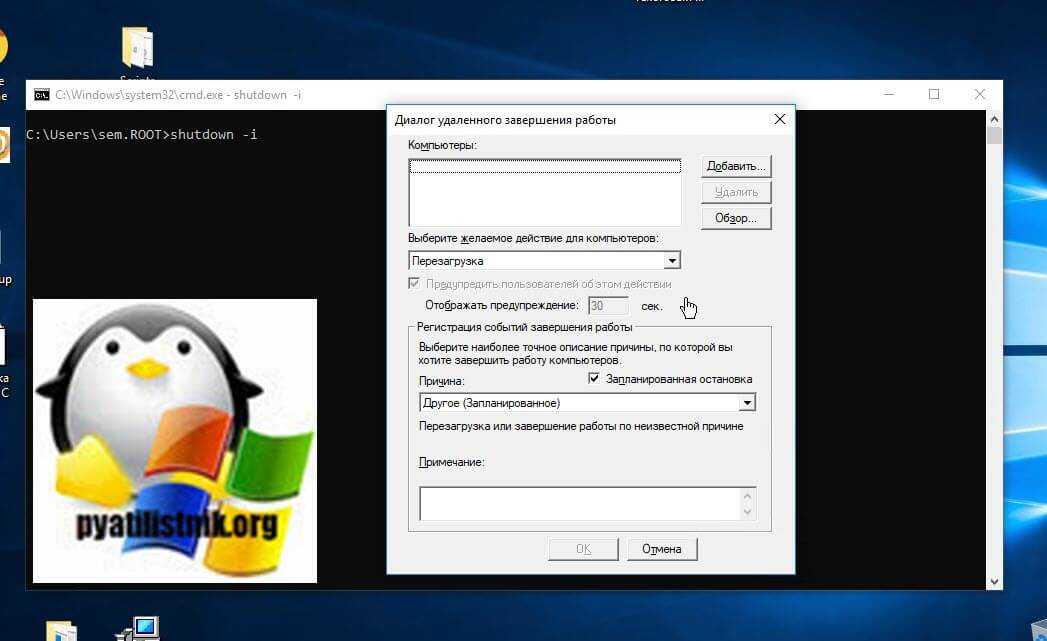
Task: Minimize the command prompt window
Action: (x=889, y=95)
